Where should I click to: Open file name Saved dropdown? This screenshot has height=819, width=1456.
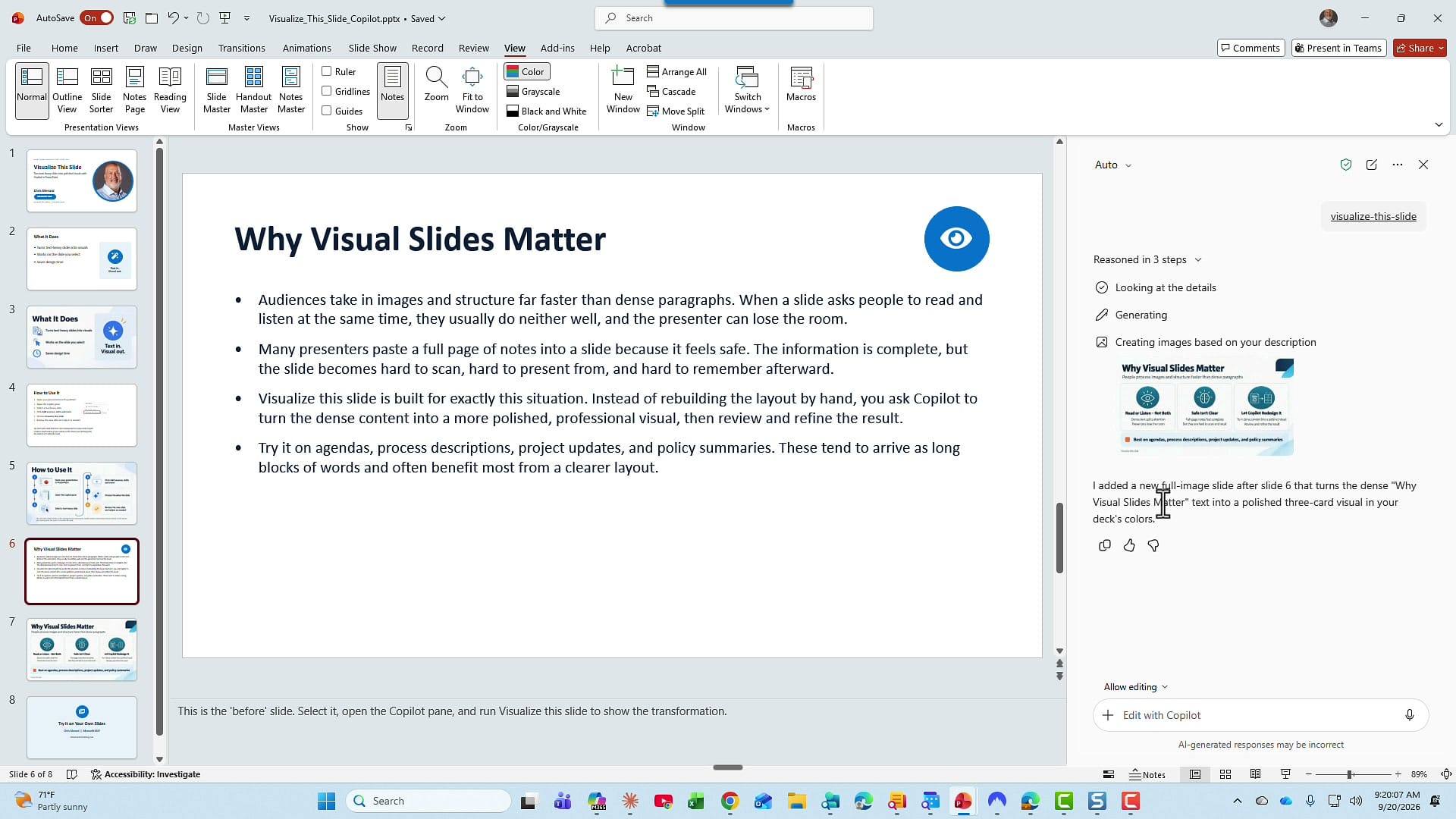tap(428, 18)
